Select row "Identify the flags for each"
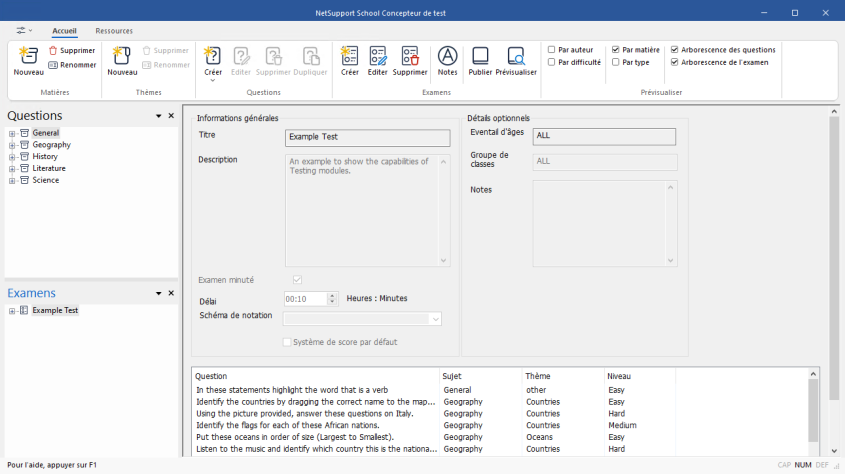 point(434,425)
